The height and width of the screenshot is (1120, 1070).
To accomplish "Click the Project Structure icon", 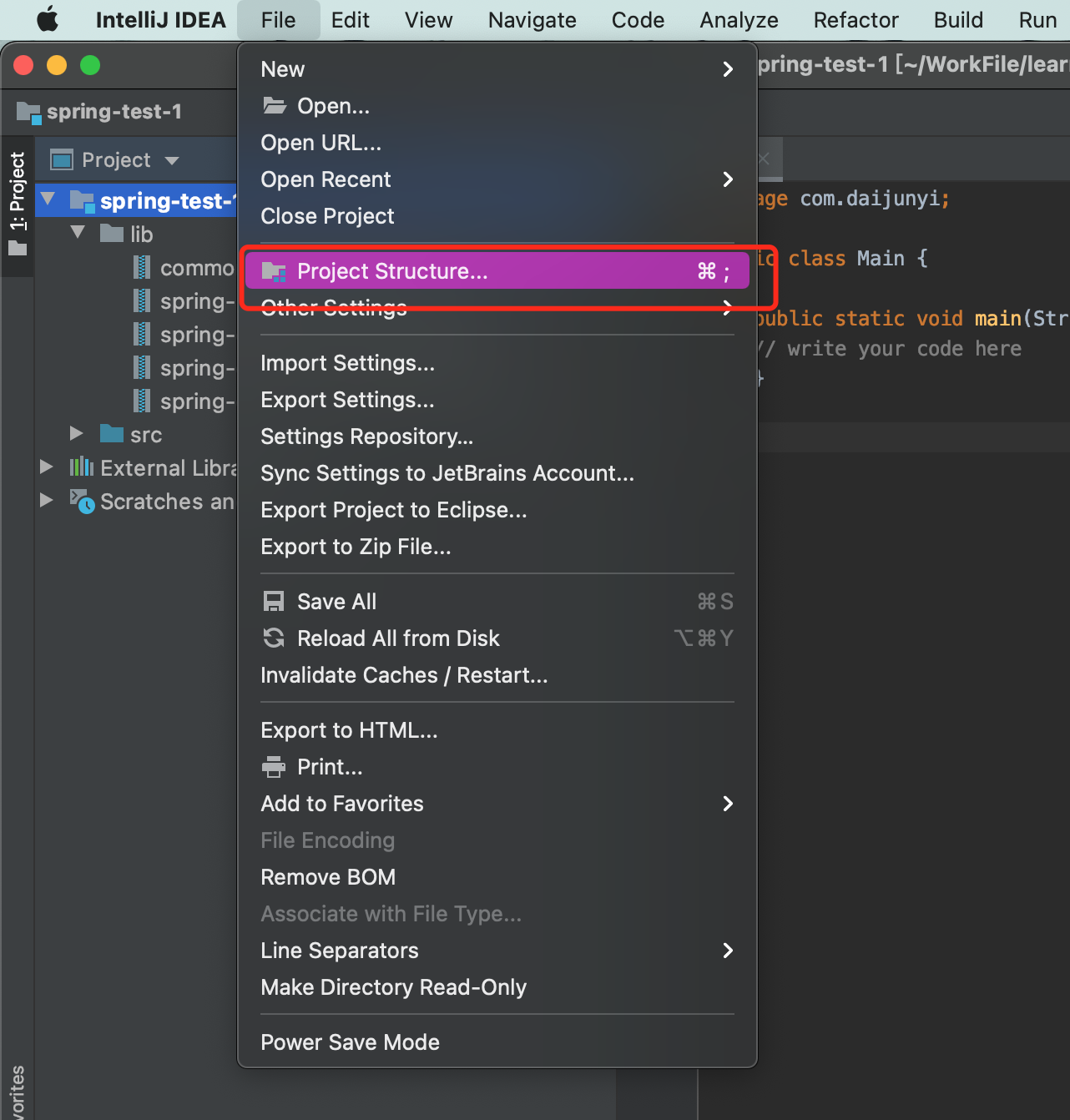I will point(275,271).
